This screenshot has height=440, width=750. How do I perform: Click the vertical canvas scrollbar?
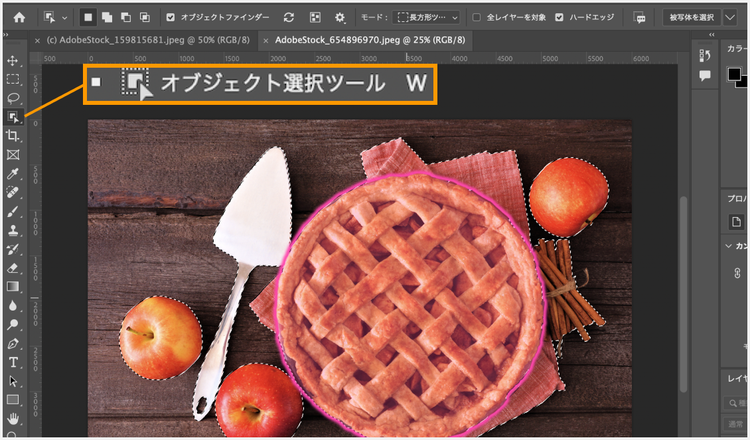pyautogui.click(x=684, y=293)
